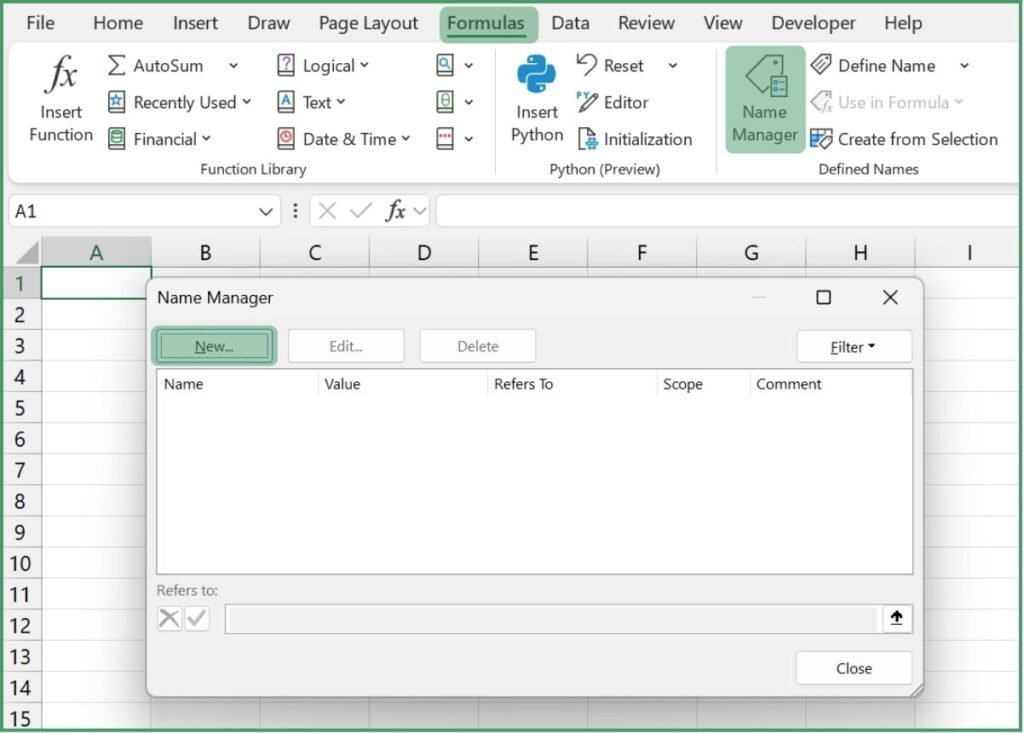
Task: Click the Insert Function fx icon
Action: (x=61, y=73)
